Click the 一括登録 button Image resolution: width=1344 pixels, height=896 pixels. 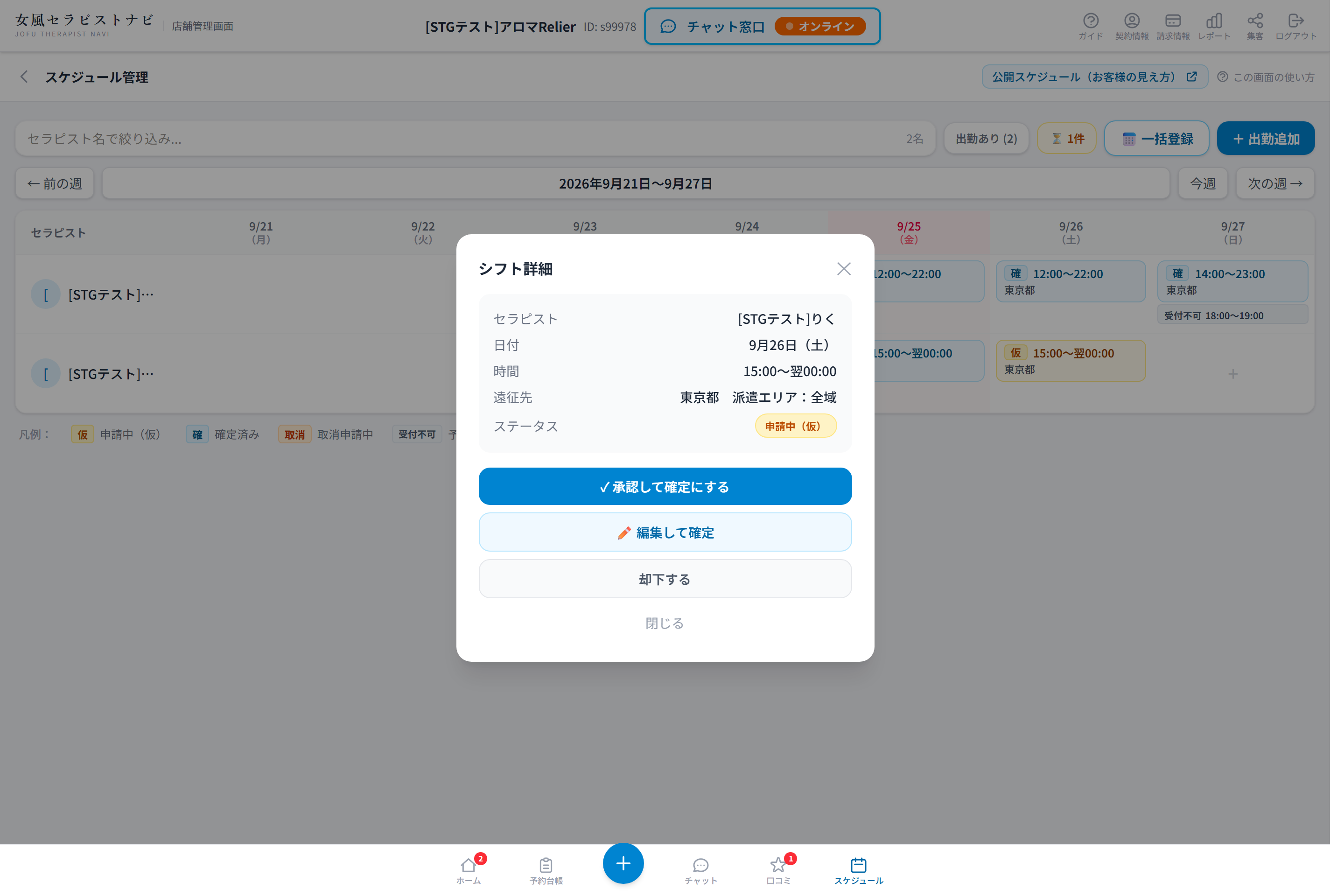point(1156,138)
